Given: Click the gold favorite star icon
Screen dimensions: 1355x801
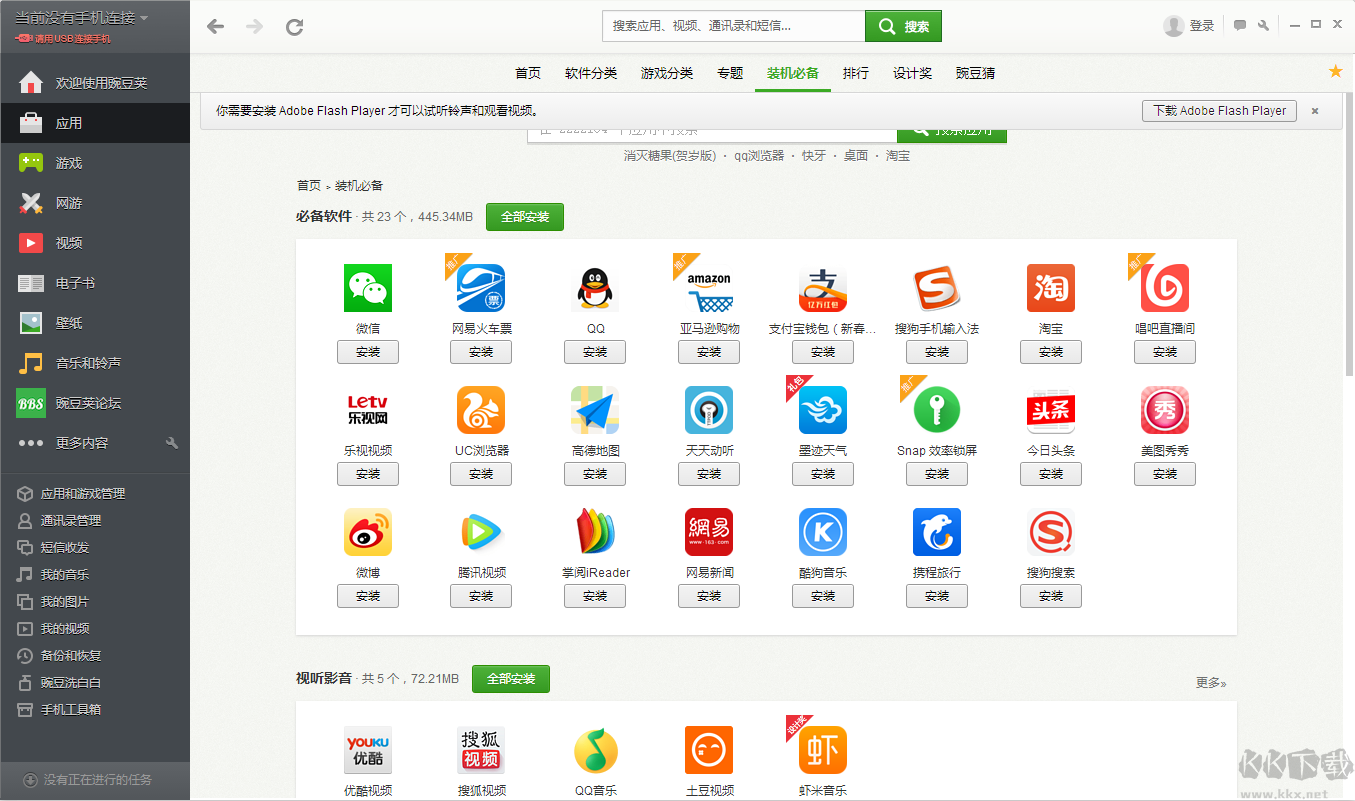Looking at the screenshot, I should pos(1335,71).
